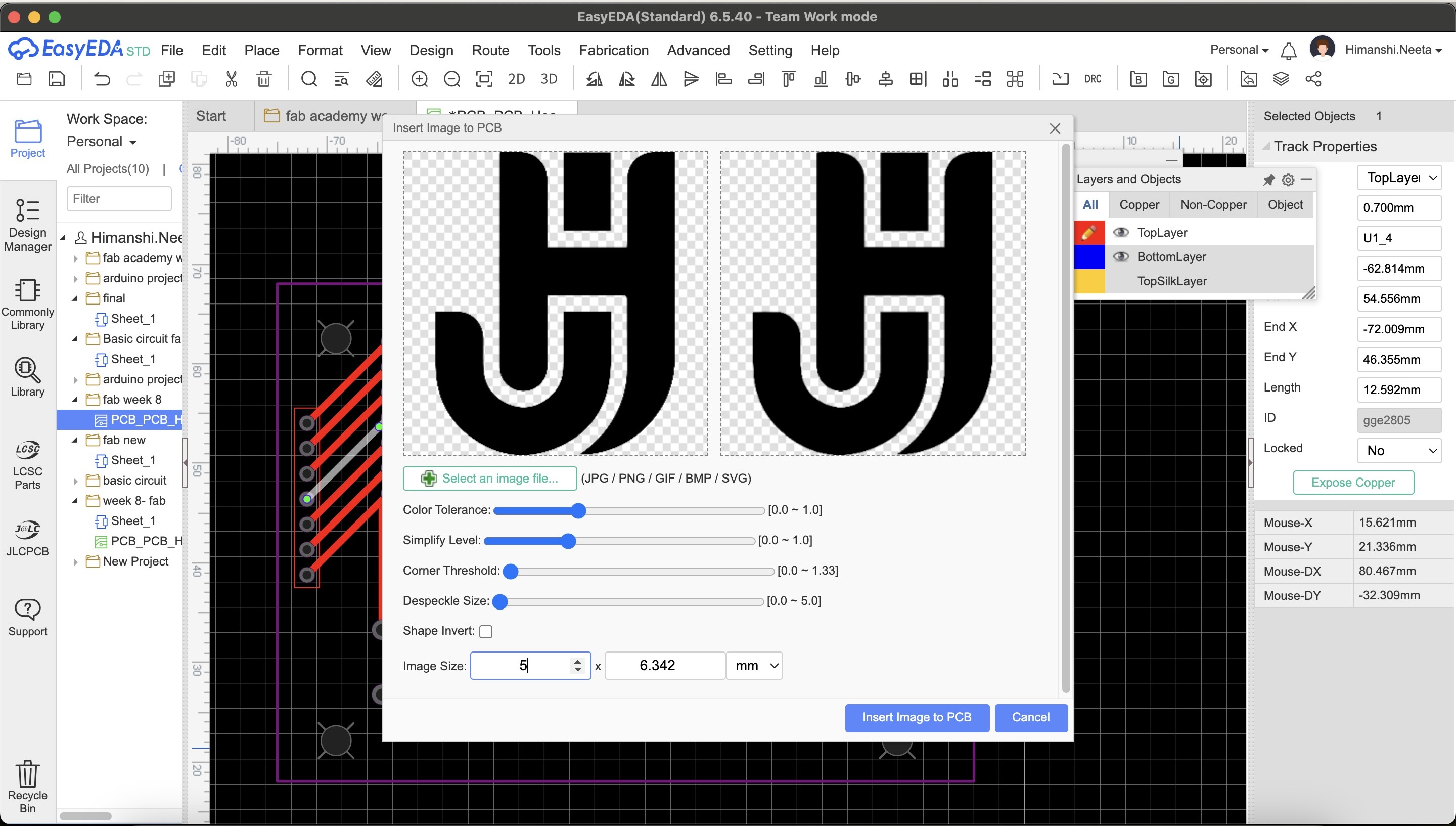Open Design Manager panel
1456x826 pixels.
point(27,225)
